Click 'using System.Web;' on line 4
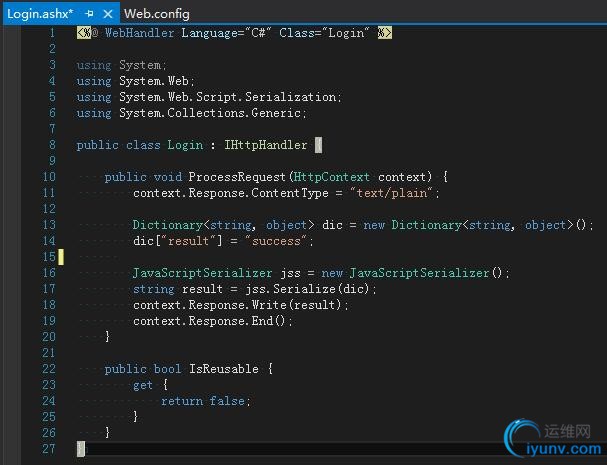This screenshot has width=607, height=465. (135, 81)
